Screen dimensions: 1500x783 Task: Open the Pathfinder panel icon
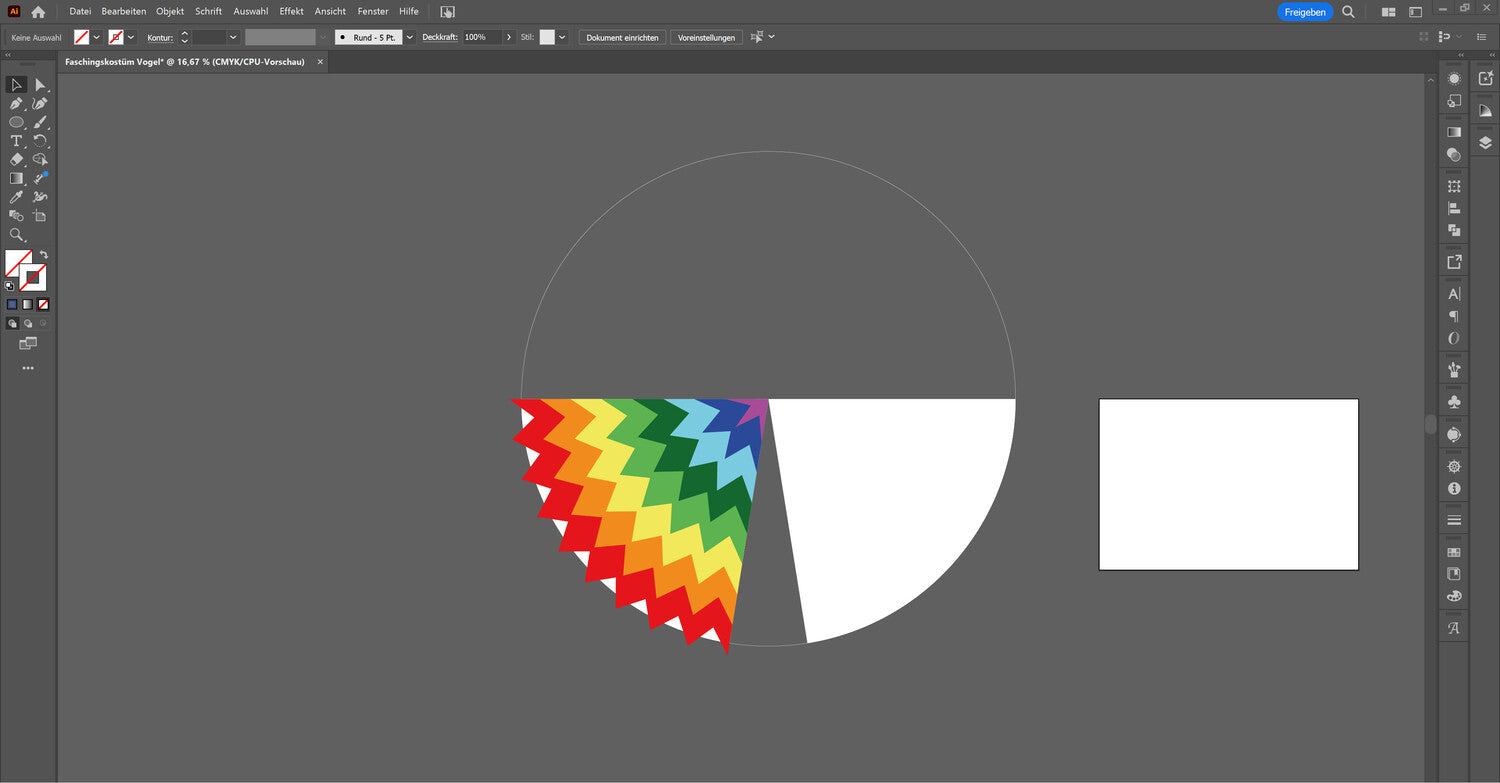tap(1454, 231)
